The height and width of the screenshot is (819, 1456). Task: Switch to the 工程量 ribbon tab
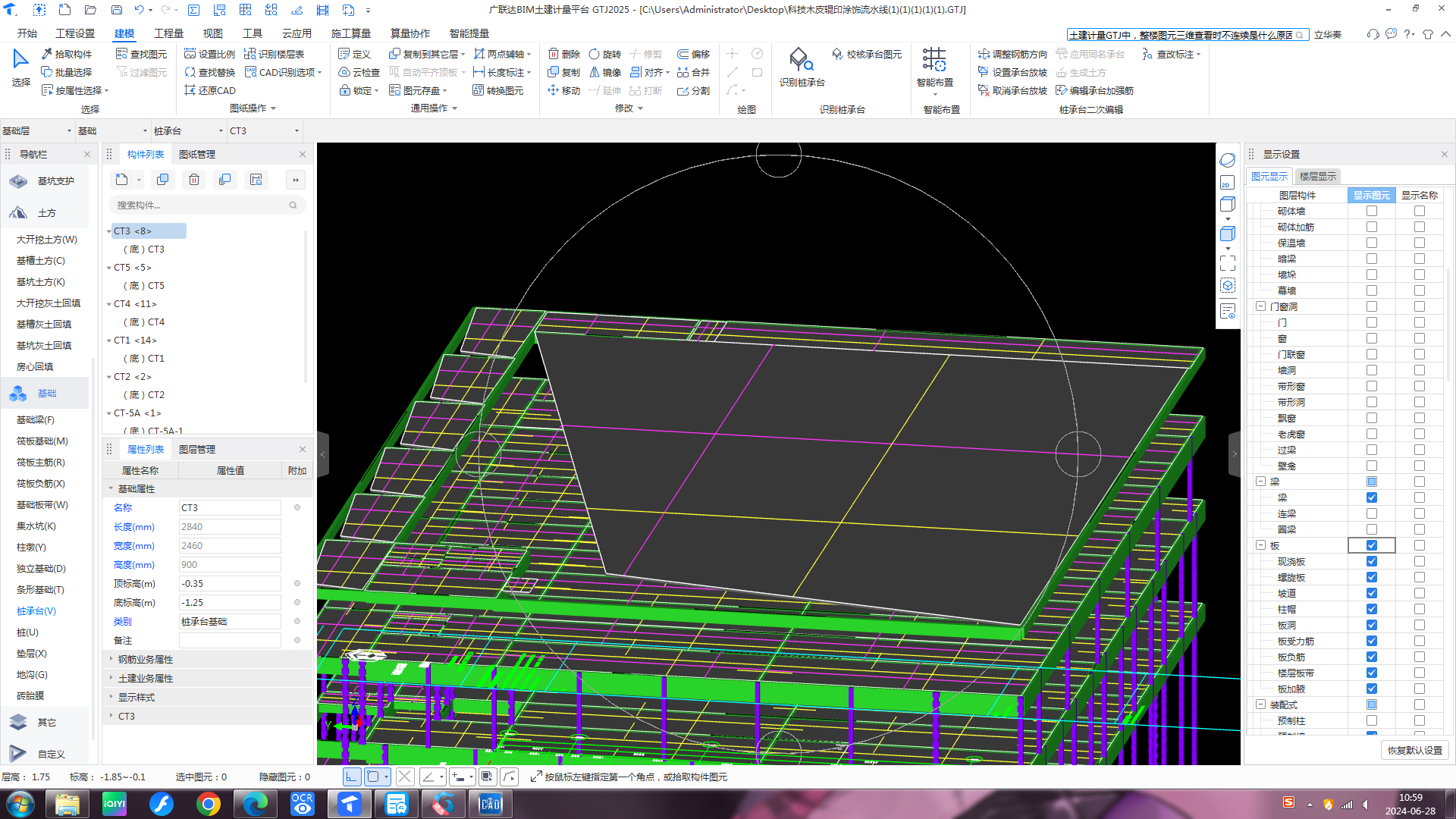pyautogui.click(x=168, y=33)
